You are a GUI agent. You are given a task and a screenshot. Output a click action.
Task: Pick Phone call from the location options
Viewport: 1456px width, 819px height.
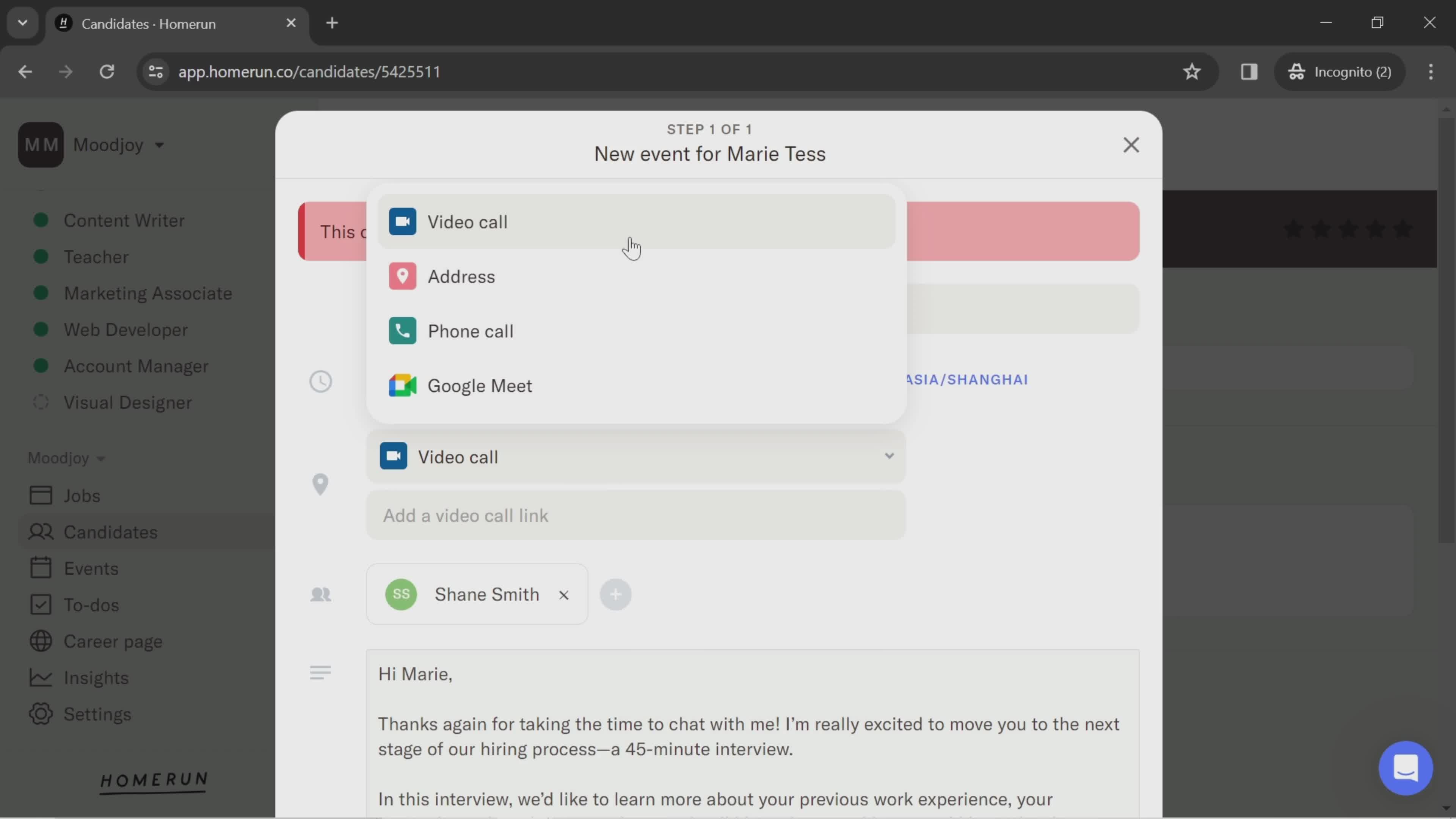coord(637,331)
